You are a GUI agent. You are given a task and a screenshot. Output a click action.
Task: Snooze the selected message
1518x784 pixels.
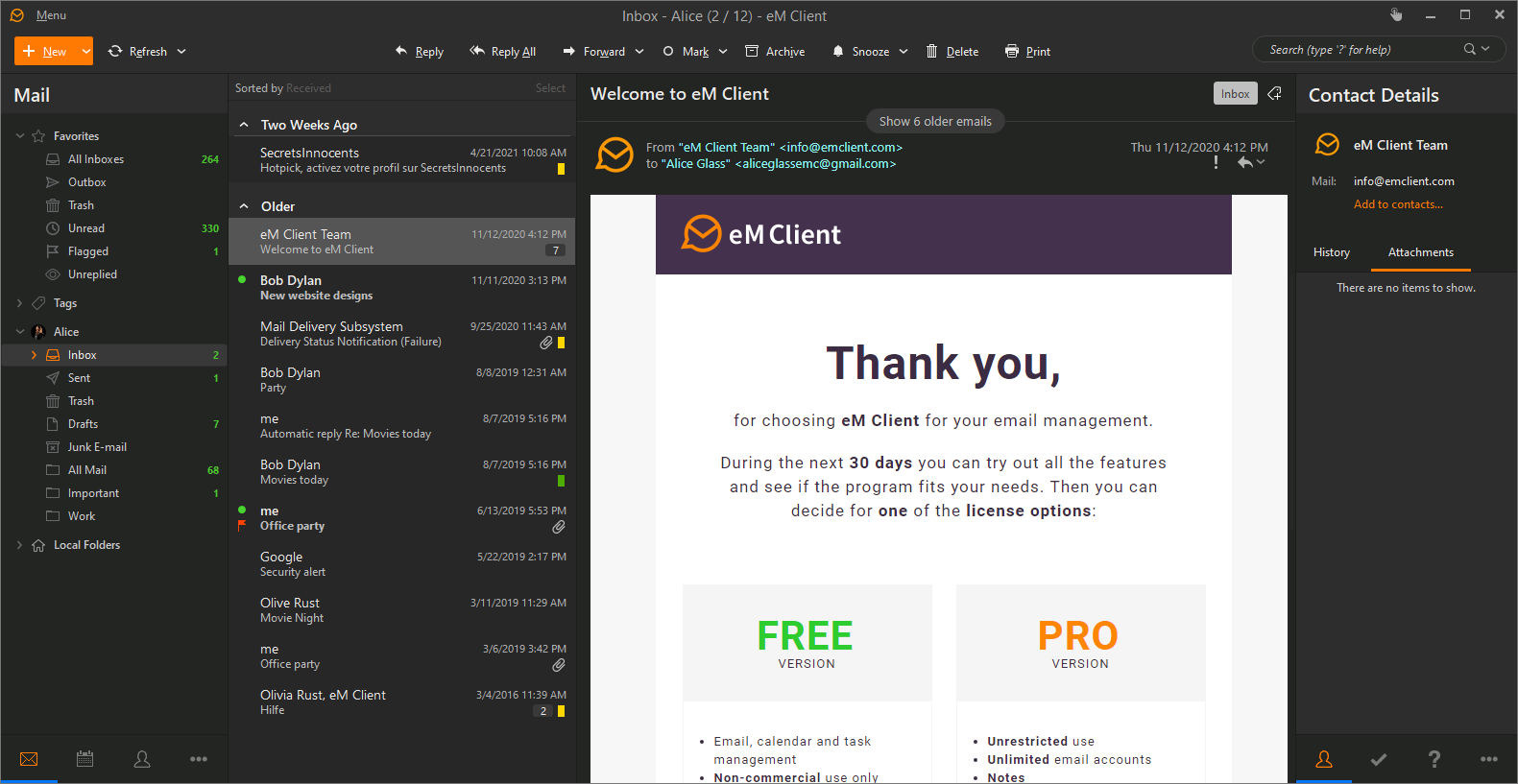[x=861, y=52]
